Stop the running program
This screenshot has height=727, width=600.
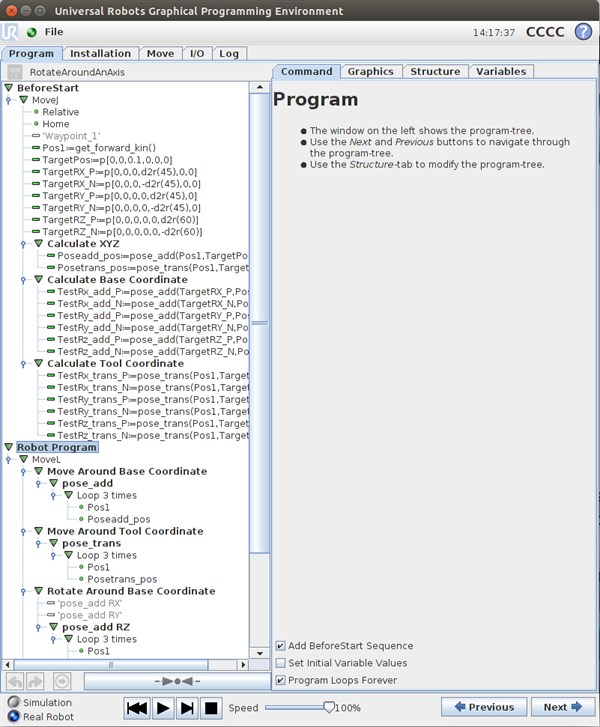coord(211,708)
